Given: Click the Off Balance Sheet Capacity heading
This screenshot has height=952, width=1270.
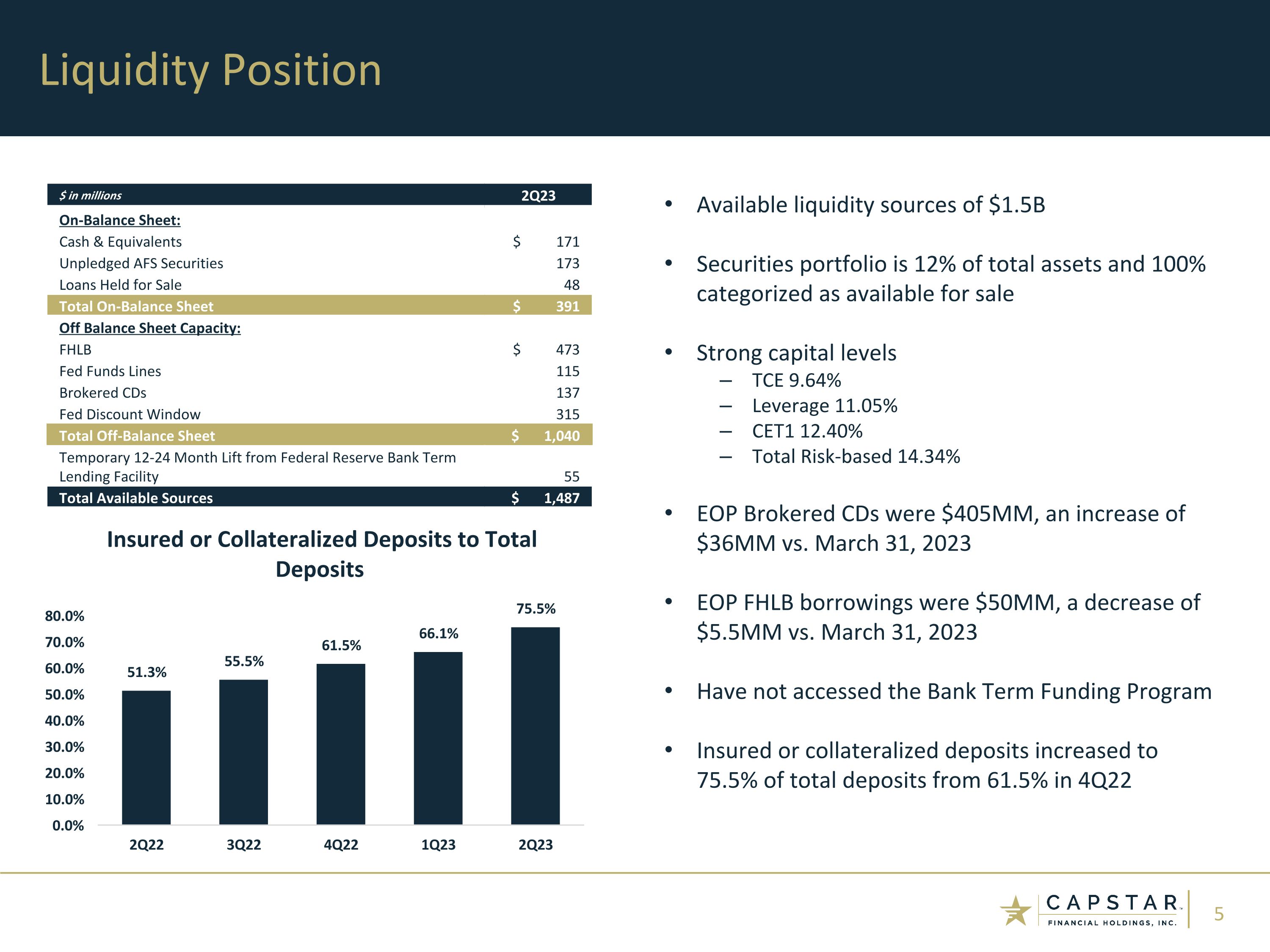Looking at the screenshot, I should pos(150,328).
